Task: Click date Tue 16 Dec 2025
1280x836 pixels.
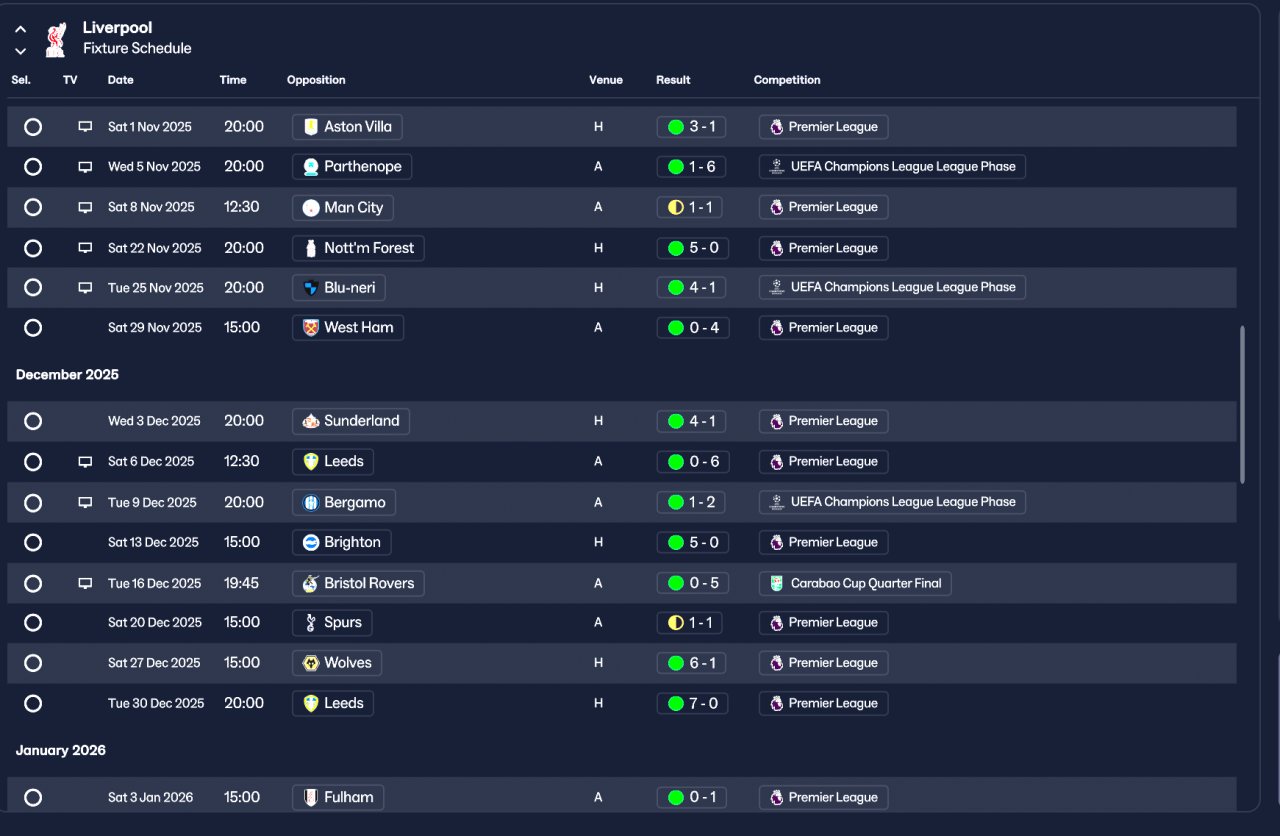Action: [x=155, y=583]
